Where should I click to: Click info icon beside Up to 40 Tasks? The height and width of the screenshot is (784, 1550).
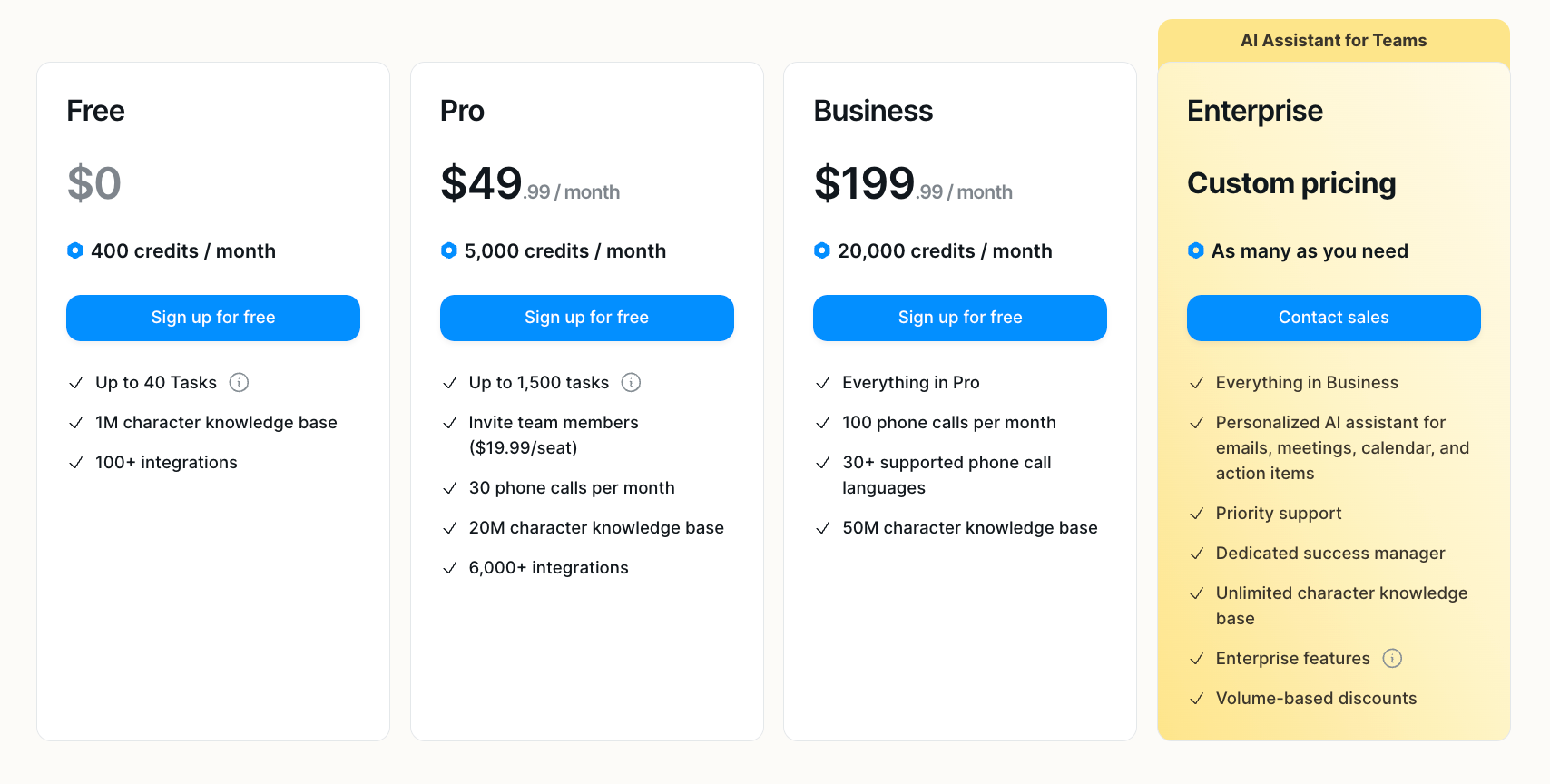click(x=239, y=383)
